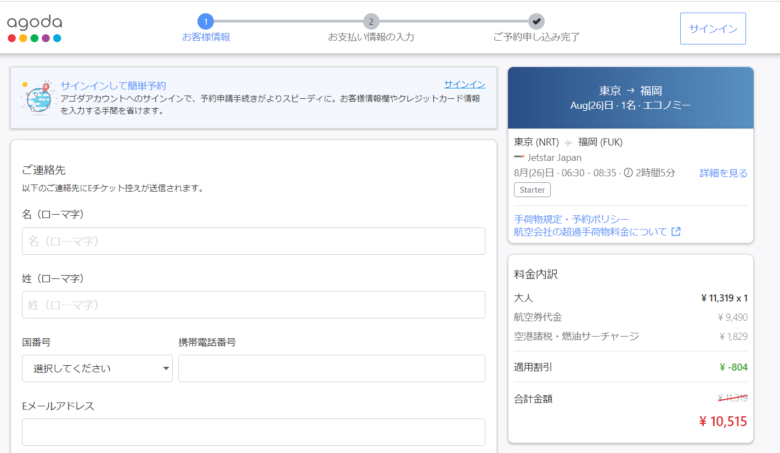The image size is (780, 453).
Task: Click the clock icon next to 2時間5分
Action: 628,173
